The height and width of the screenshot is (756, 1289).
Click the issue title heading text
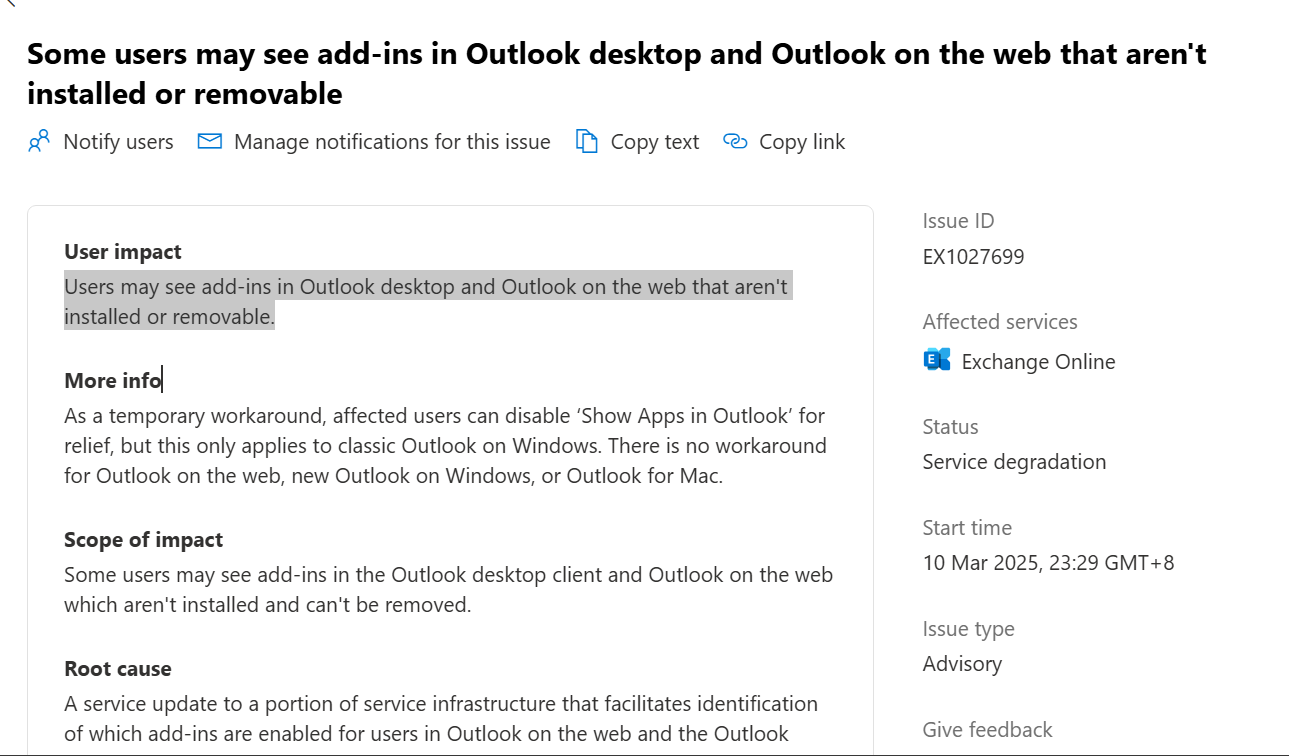617,73
